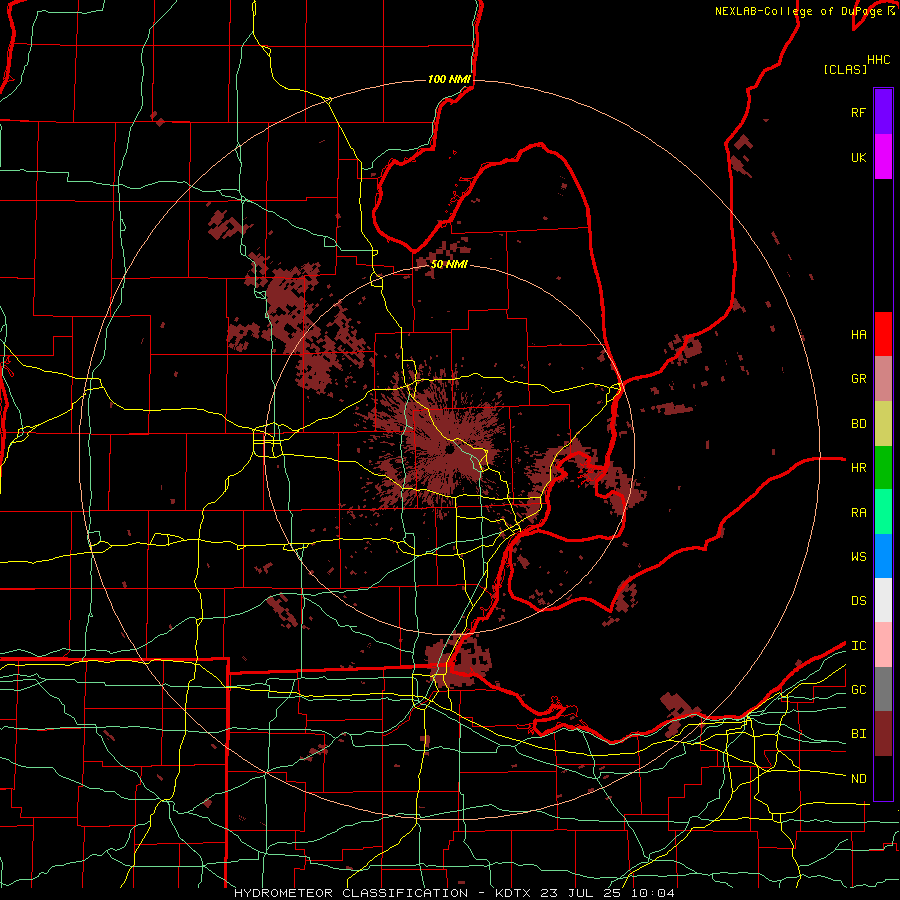Screen dimensions: 900x900
Task: Click the 50 NMI range ring label
Action: (x=449, y=264)
